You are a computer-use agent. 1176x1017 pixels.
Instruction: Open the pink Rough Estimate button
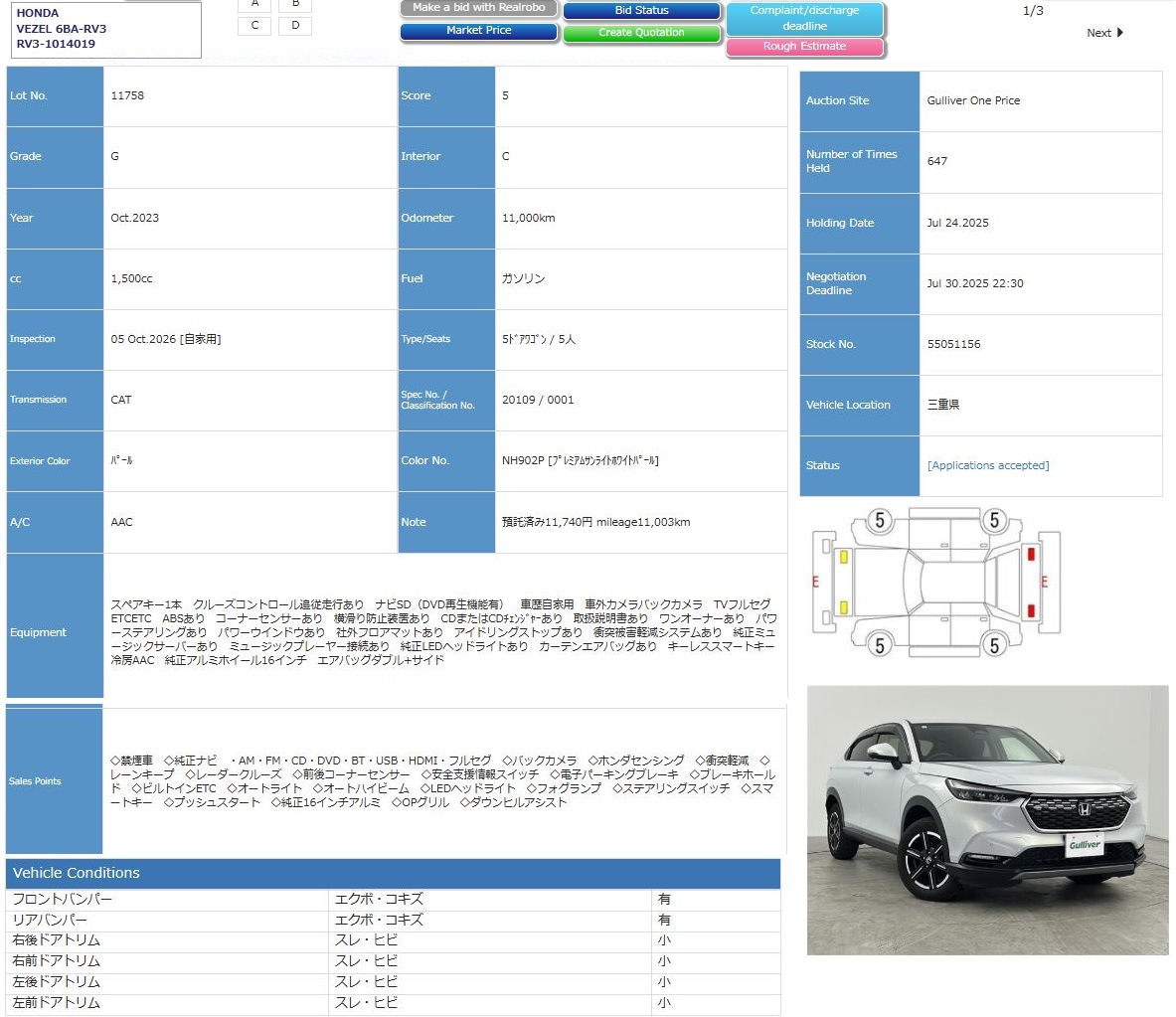804,47
